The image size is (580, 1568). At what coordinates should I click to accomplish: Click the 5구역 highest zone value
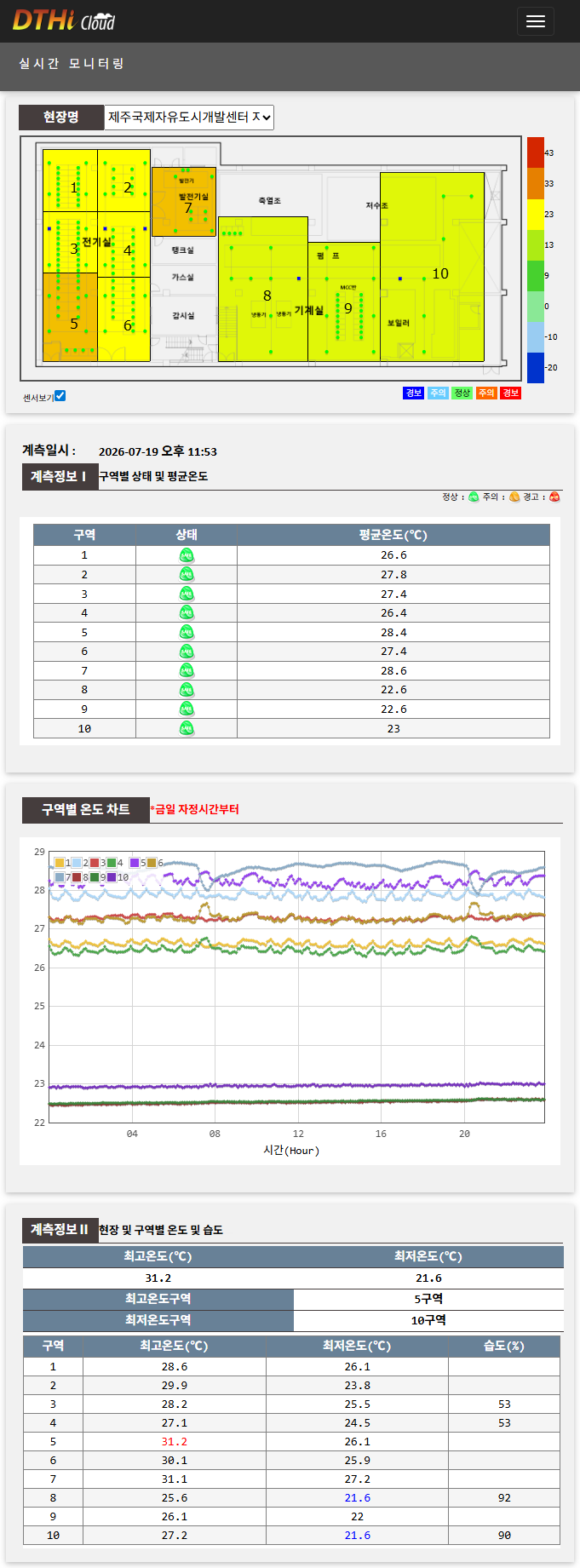[x=428, y=1299]
